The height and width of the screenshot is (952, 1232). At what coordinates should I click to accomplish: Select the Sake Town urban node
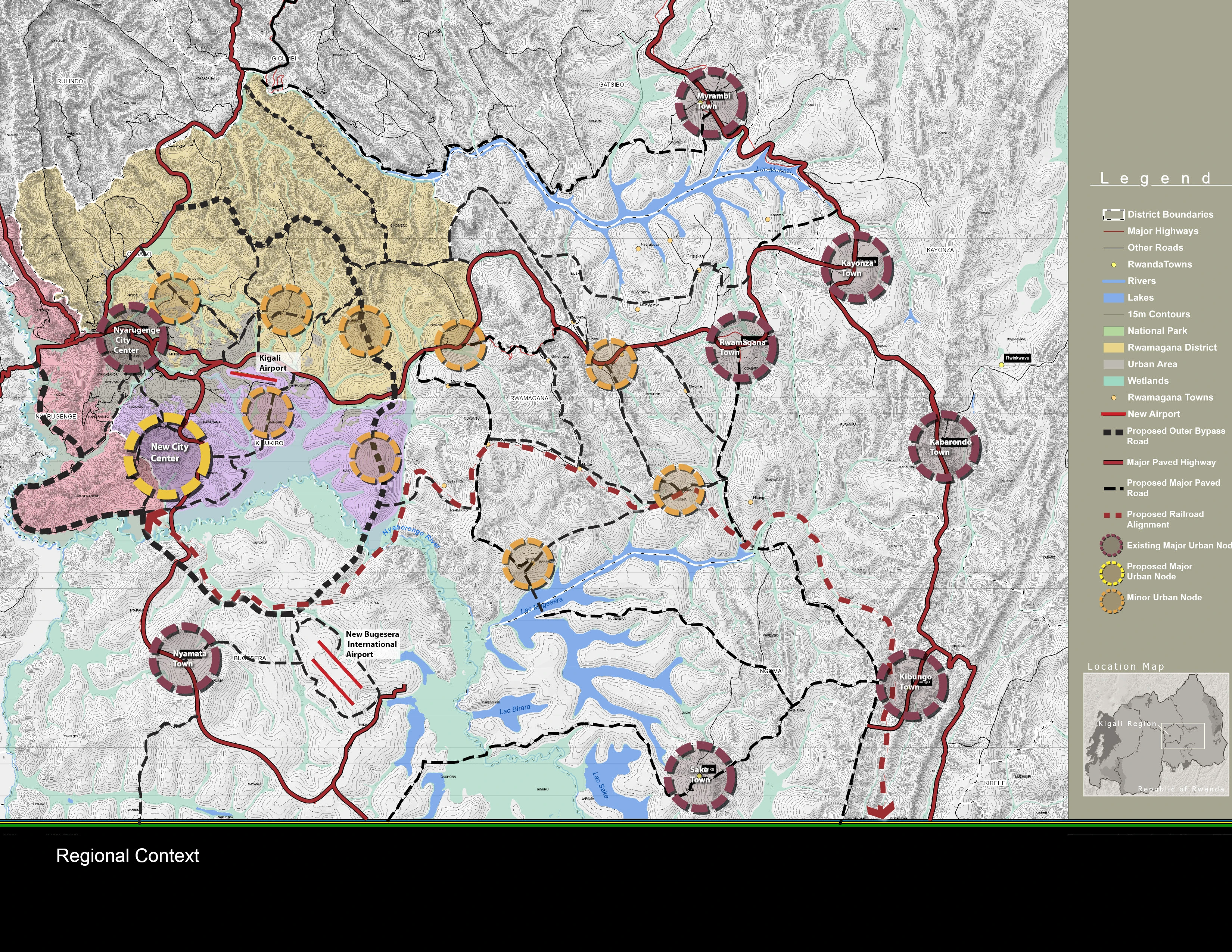click(x=700, y=777)
